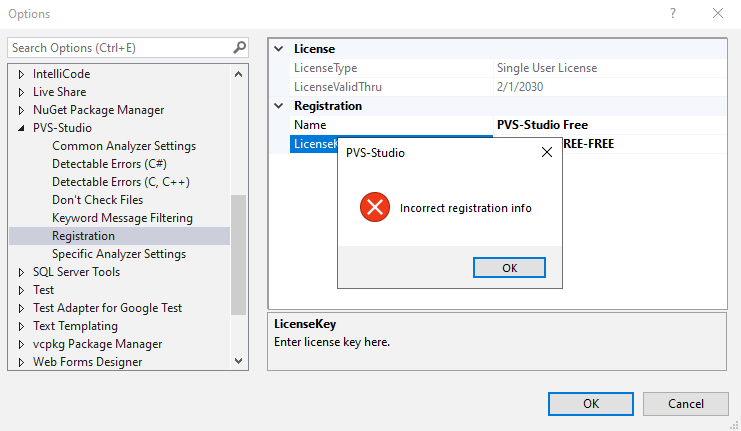The height and width of the screenshot is (431, 741).
Task: Open the Options help question mark
Action: (x=673, y=13)
